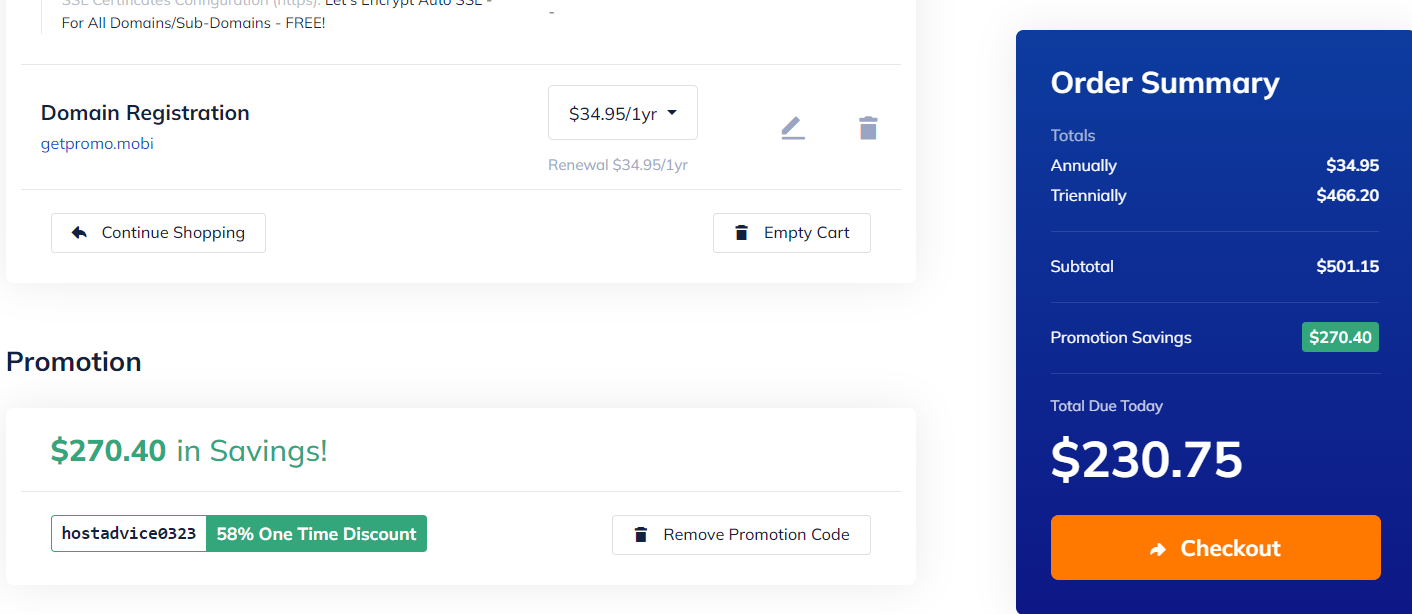Click the pencil edit icon for domain registration

click(x=793, y=128)
